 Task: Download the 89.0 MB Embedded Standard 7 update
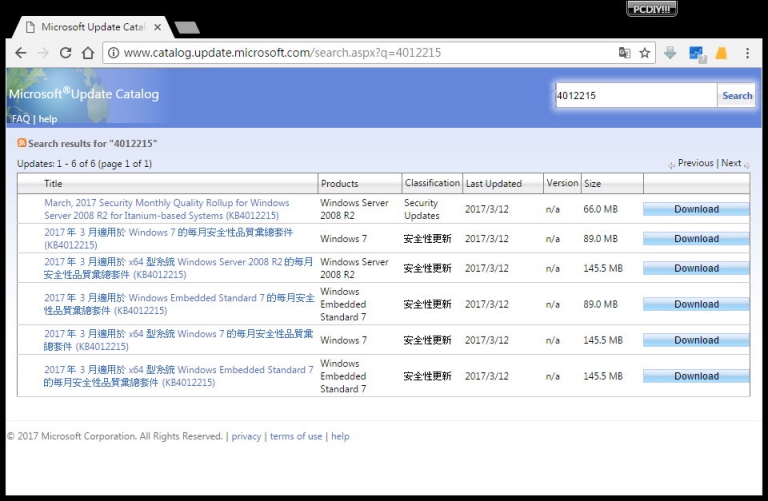(x=696, y=304)
